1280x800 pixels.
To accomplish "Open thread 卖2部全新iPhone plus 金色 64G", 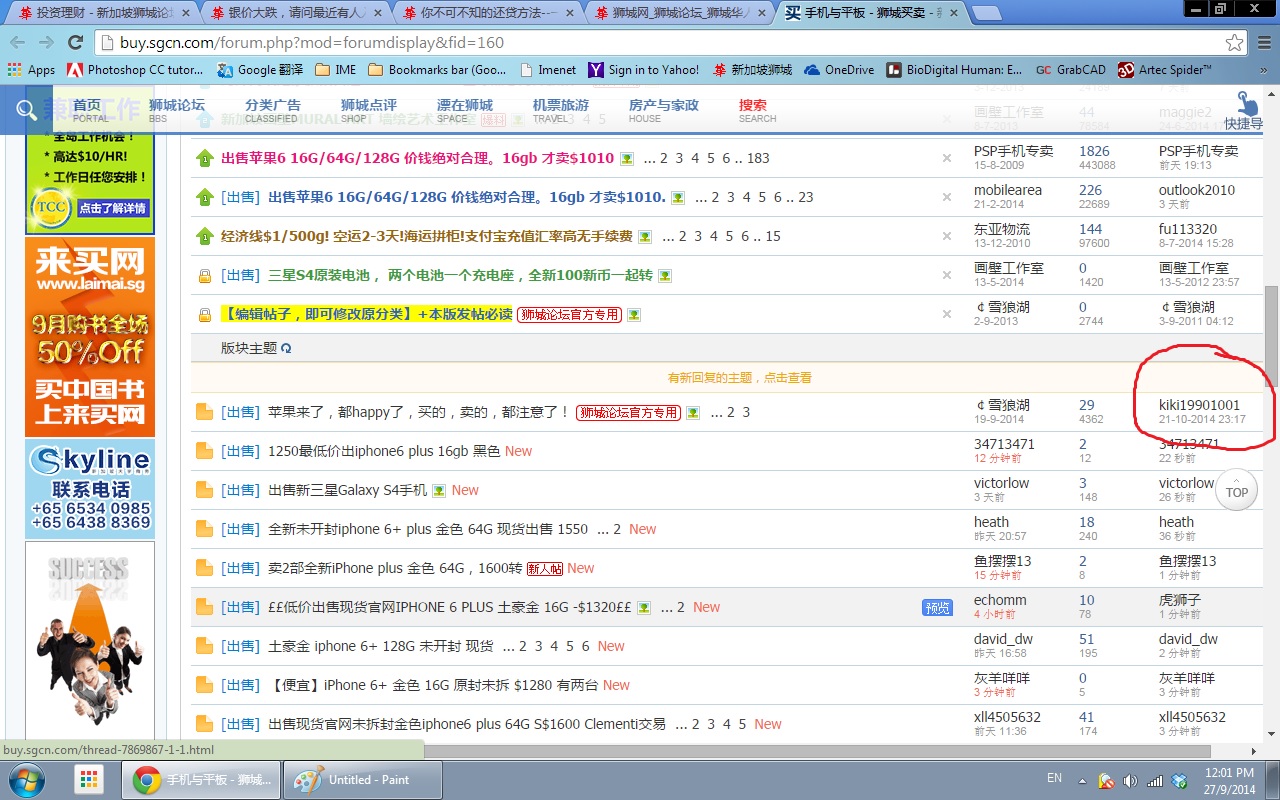I will click(395, 568).
